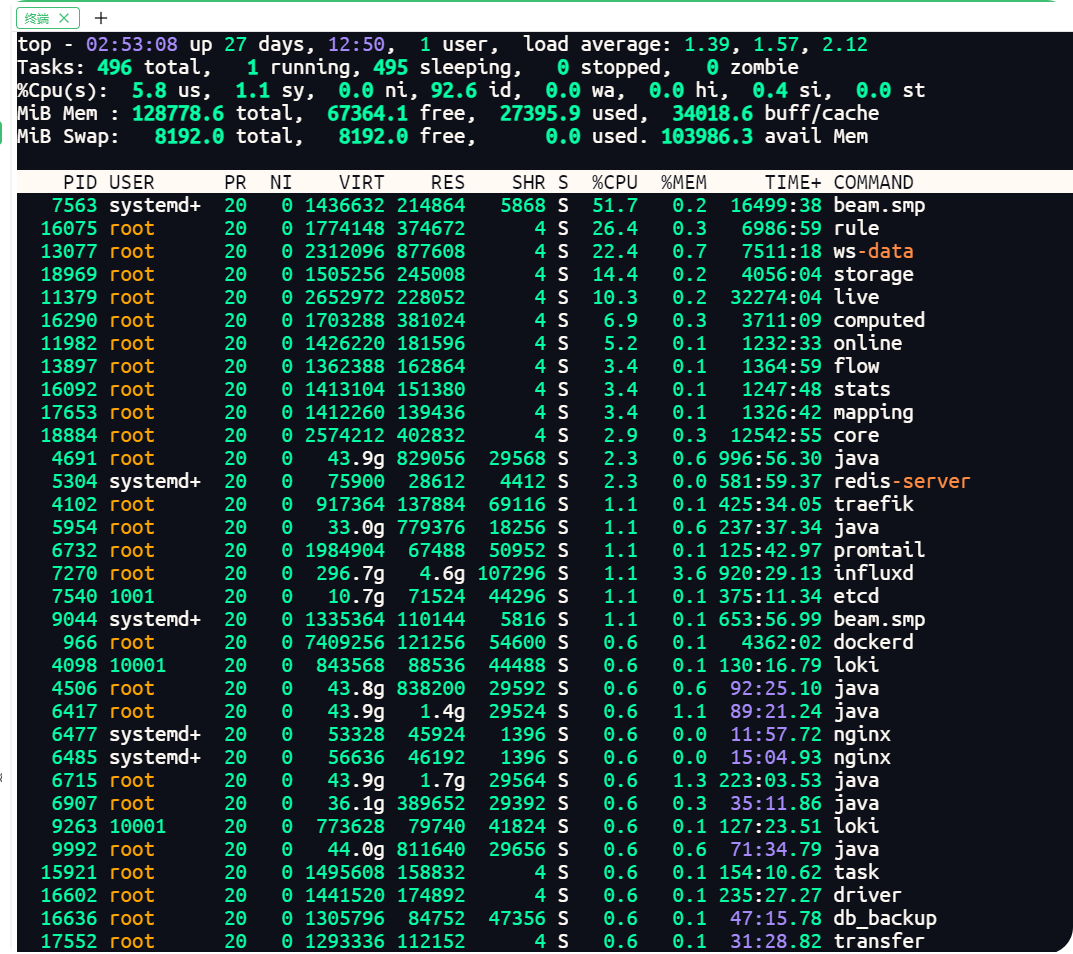Click the redis-server command name
The height and width of the screenshot is (954, 1073).
pyautogui.click(x=902, y=481)
